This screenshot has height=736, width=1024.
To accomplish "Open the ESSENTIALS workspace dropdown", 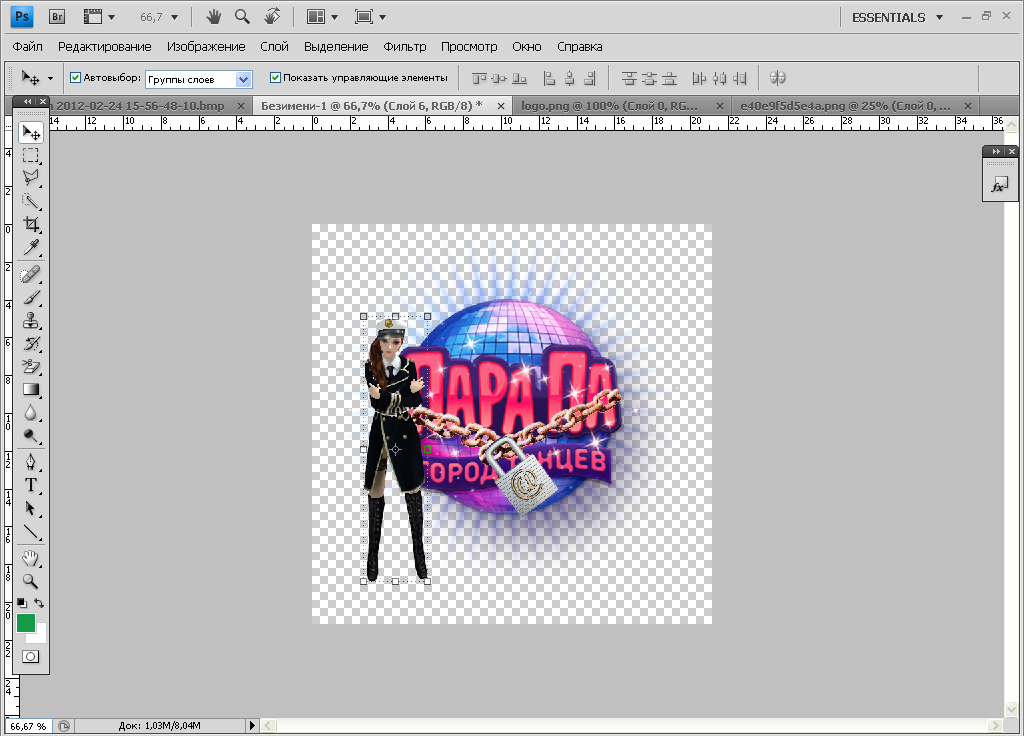I will [897, 18].
